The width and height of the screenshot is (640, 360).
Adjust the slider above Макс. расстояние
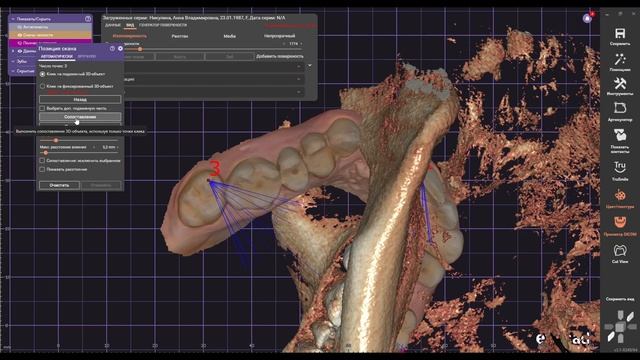coord(56,140)
